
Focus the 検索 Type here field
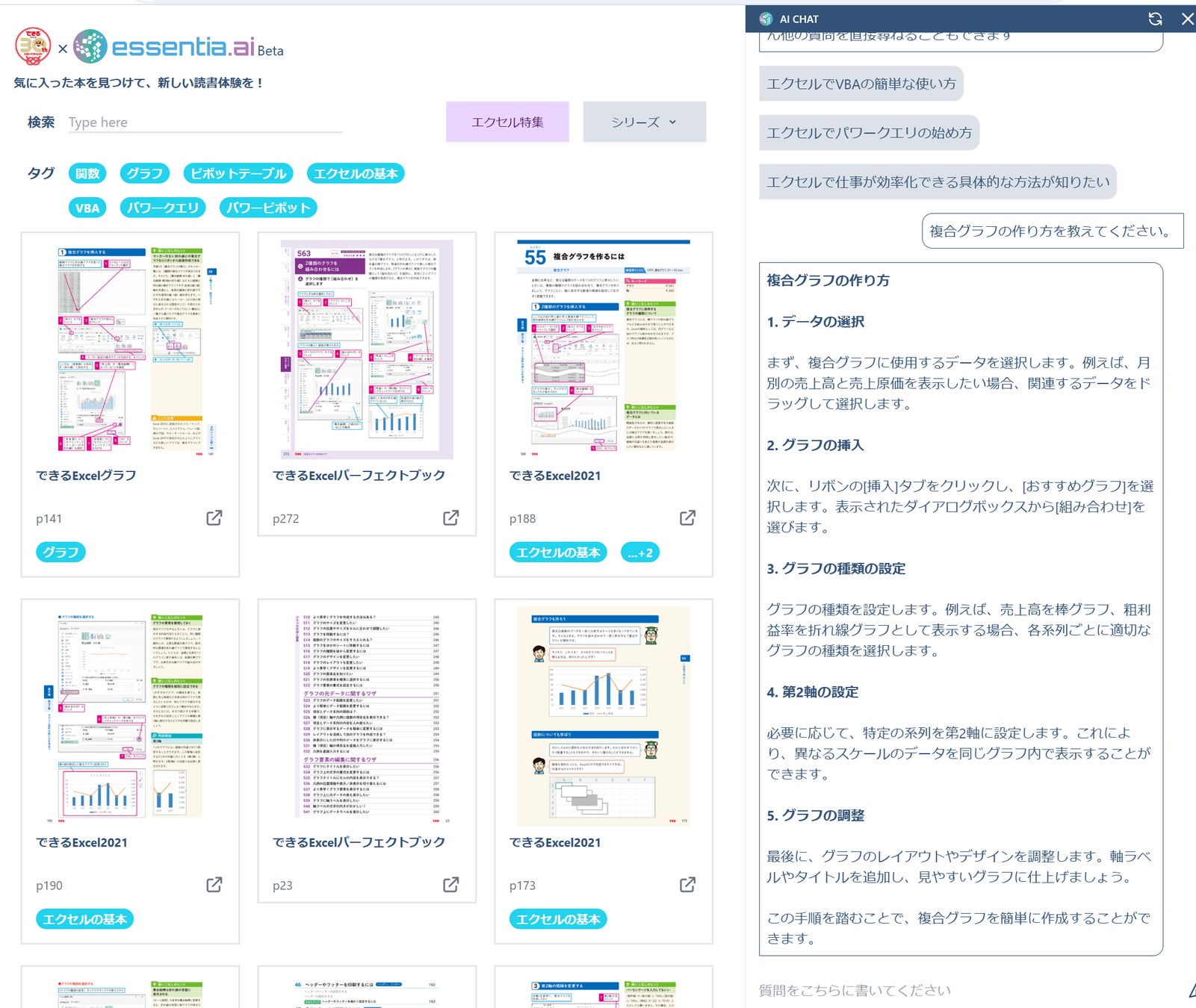pyautogui.click(x=205, y=122)
